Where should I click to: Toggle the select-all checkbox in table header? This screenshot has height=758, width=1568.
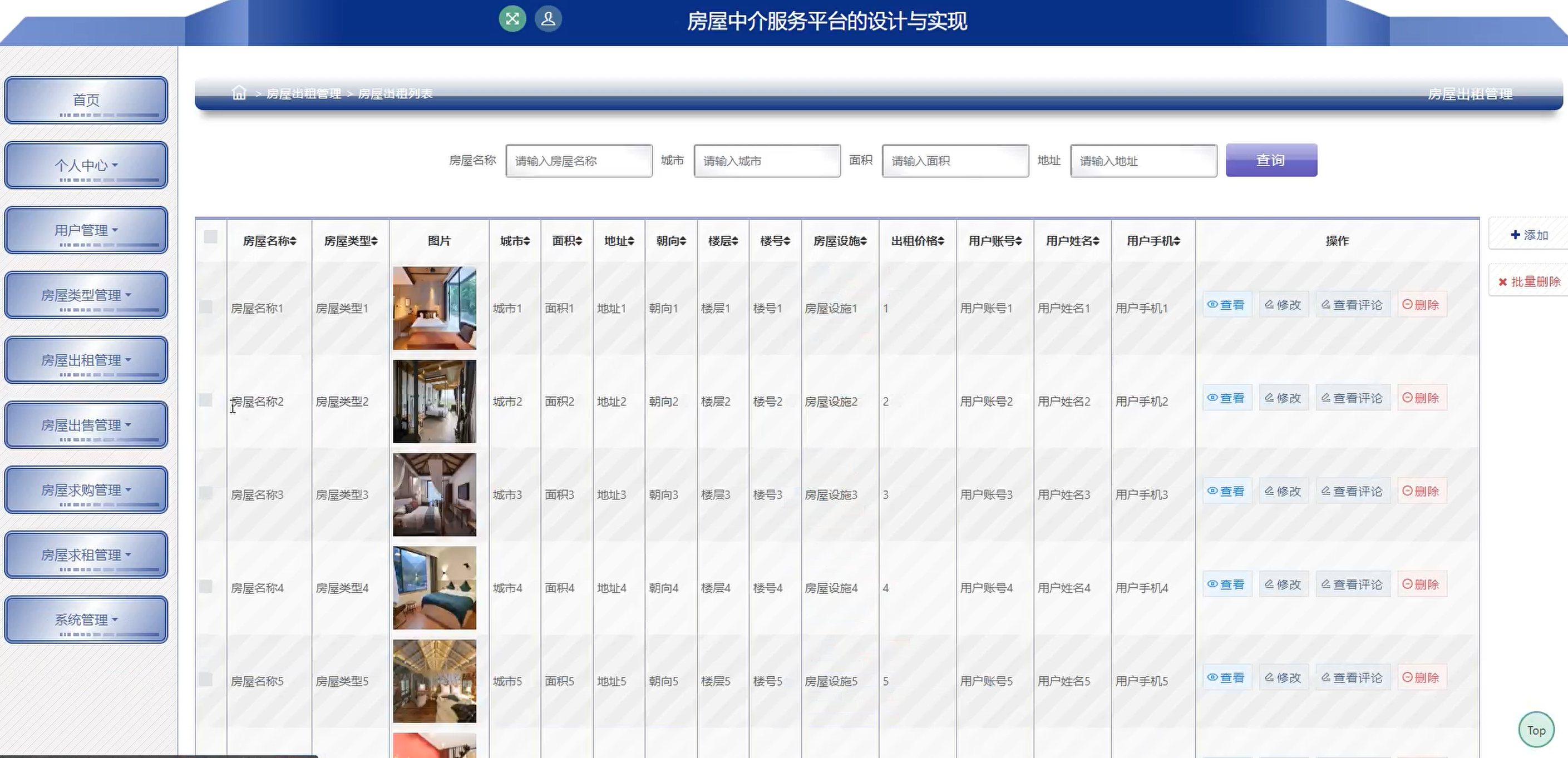click(211, 237)
